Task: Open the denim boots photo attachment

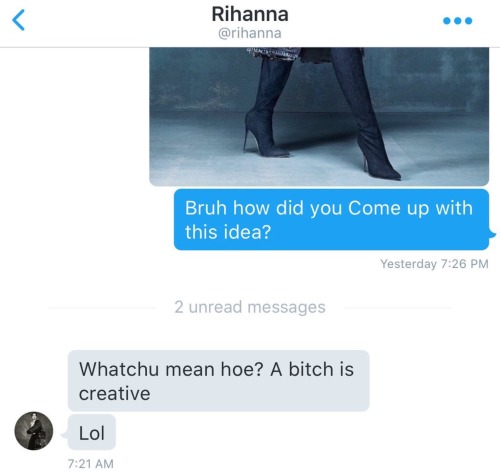Action: [319, 117]
